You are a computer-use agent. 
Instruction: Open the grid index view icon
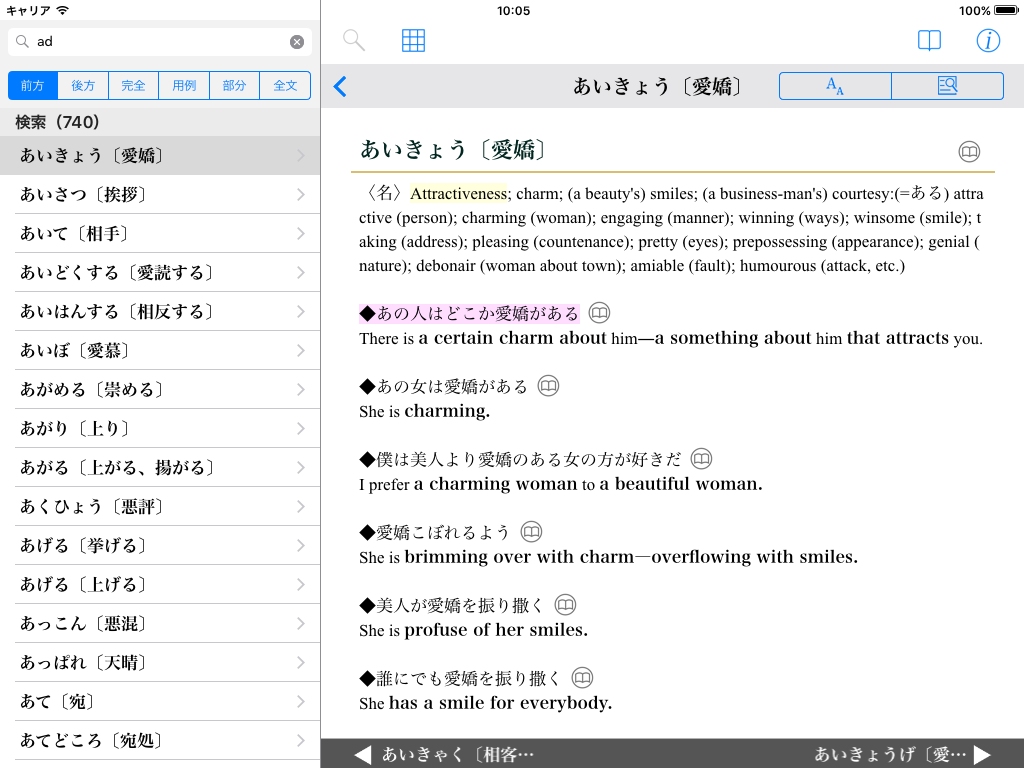point(413,40)
